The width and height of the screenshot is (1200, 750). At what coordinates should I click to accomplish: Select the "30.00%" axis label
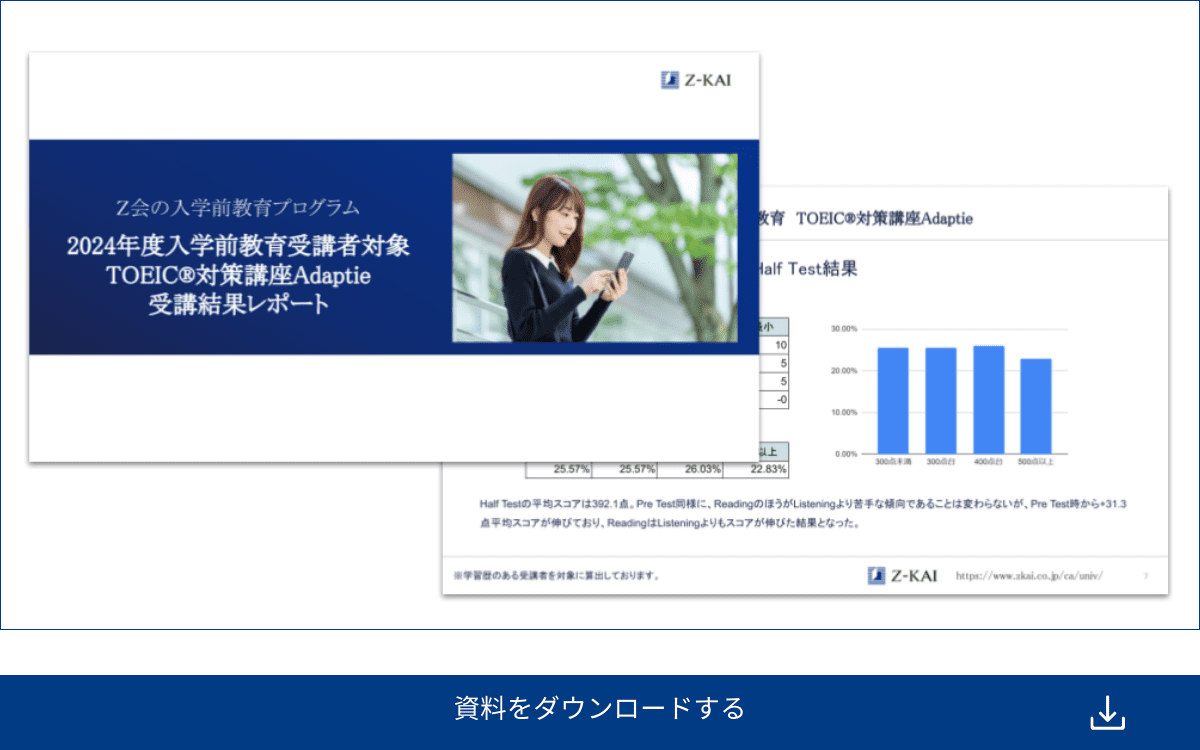pos(844,329)
